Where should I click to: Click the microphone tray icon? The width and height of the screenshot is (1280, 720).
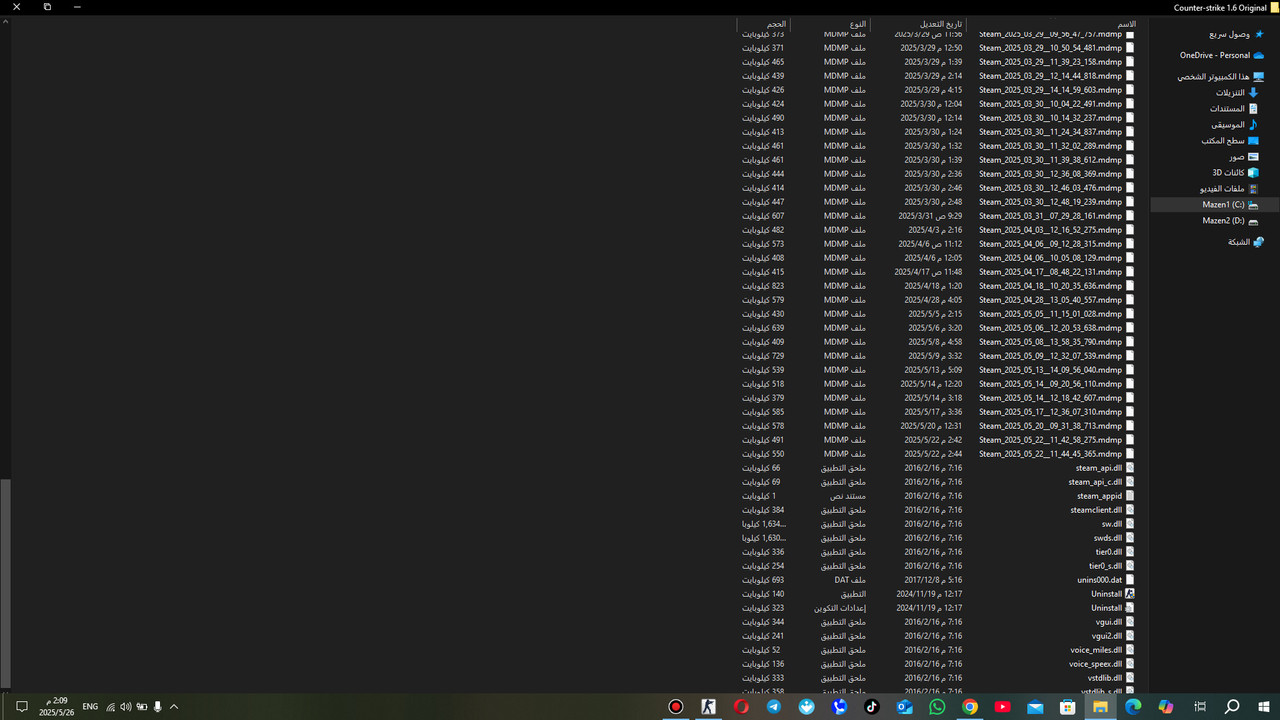(158, 707)
